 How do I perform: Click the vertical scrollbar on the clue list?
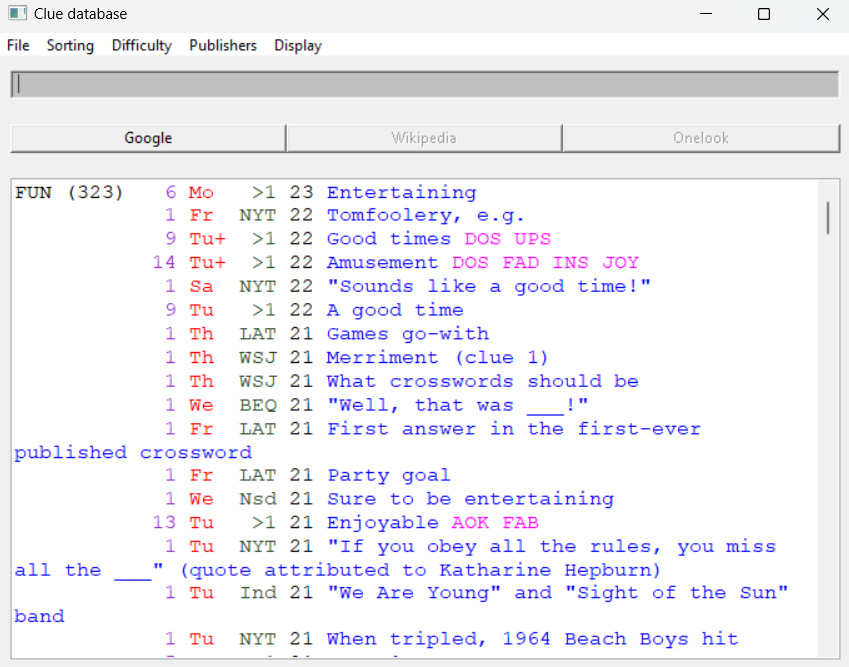click(829, 218)
